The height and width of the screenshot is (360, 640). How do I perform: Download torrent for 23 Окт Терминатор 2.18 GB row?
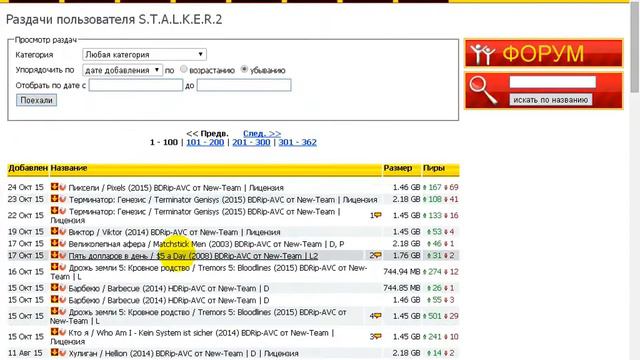54,199
